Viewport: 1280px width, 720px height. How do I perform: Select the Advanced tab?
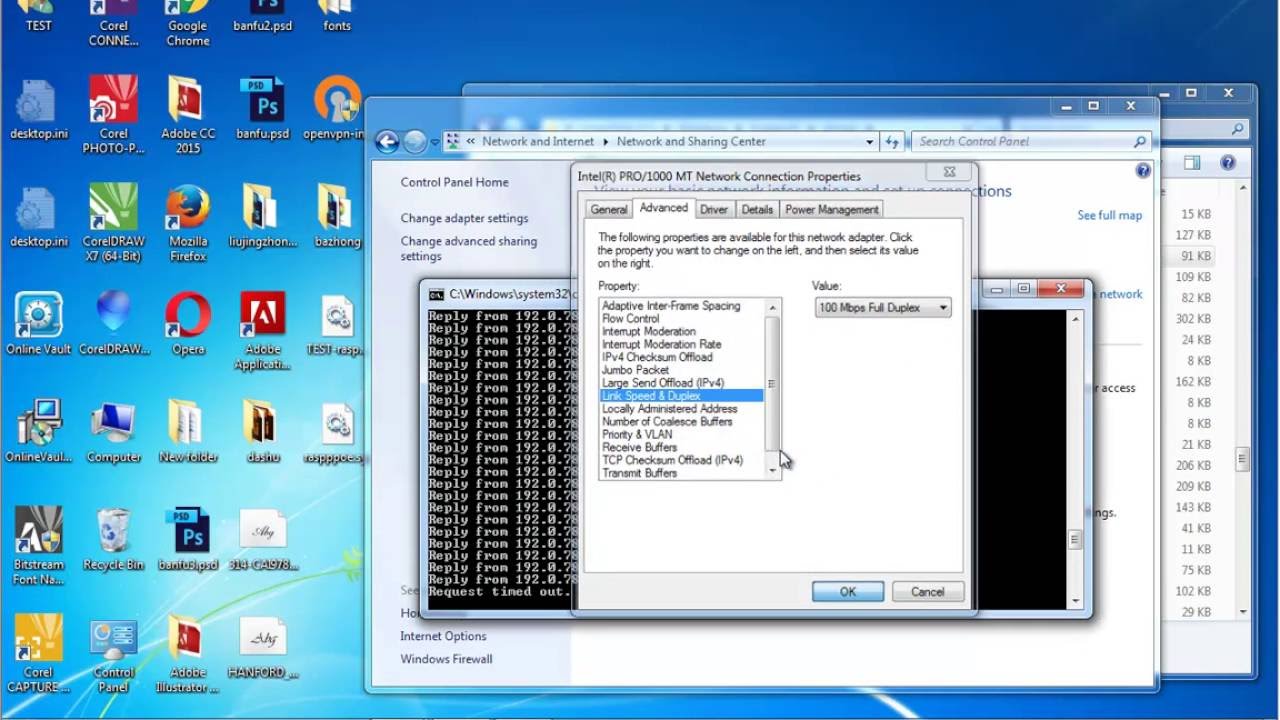click(664, 208)
